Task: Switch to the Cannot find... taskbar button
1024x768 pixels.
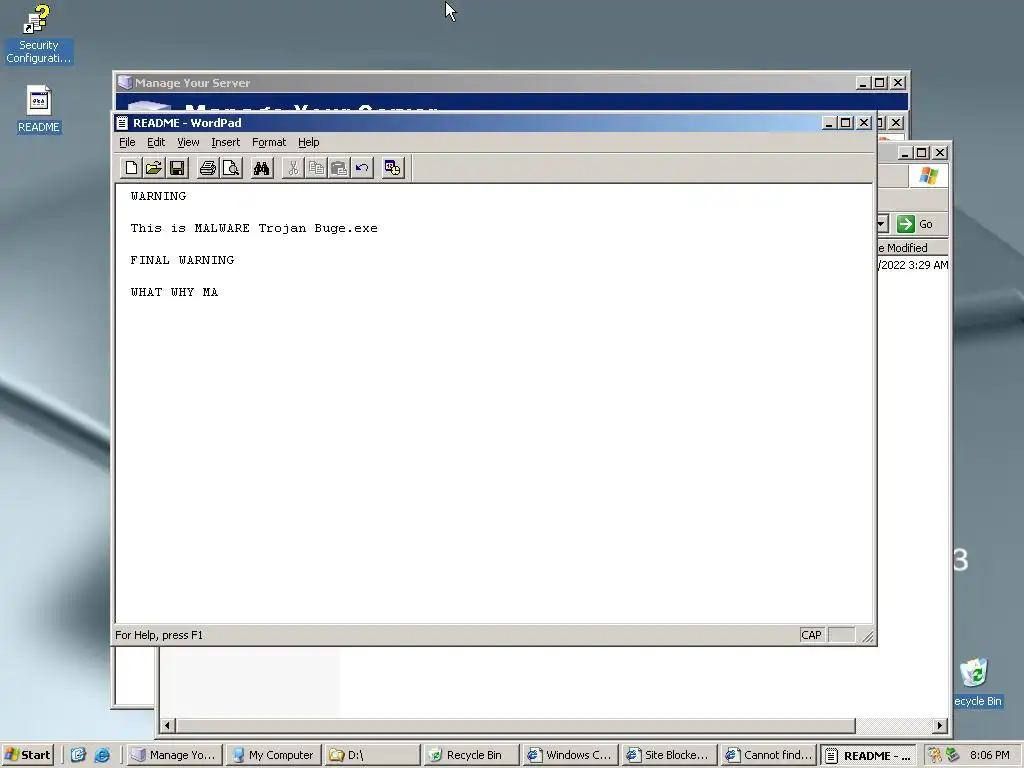Action: point(770,755)
